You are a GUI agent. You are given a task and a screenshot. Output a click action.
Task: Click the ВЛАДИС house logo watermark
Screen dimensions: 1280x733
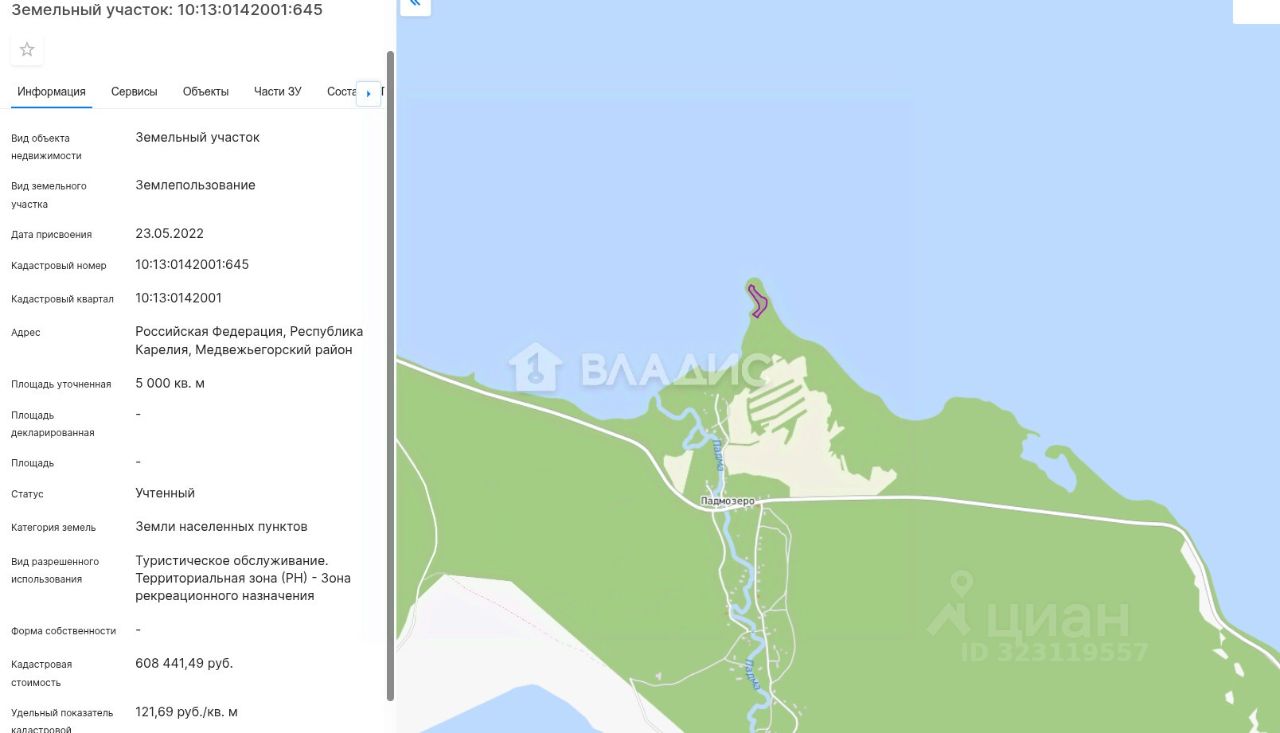click(536, 367)
